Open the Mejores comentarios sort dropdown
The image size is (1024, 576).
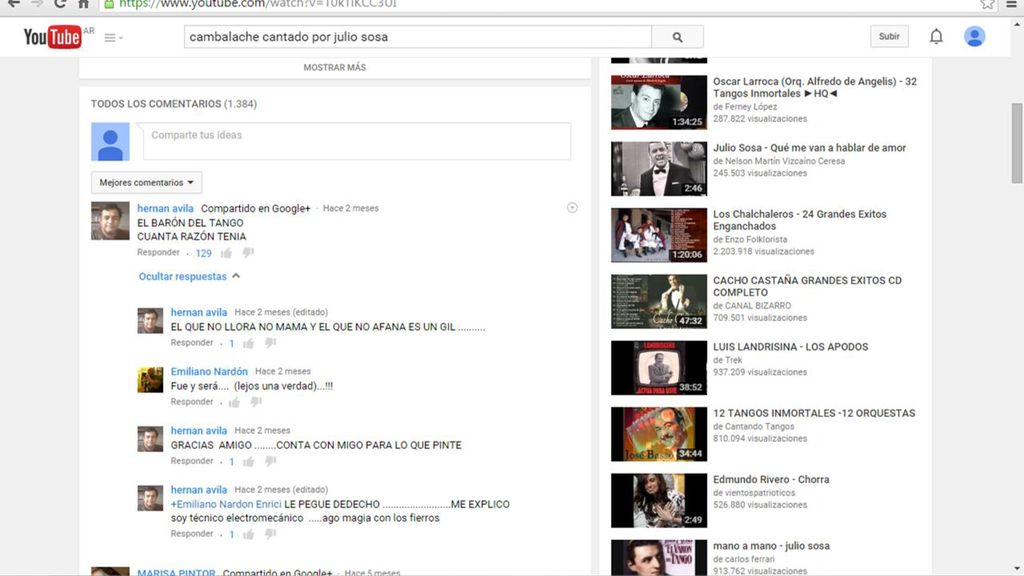tap(146, 182)
